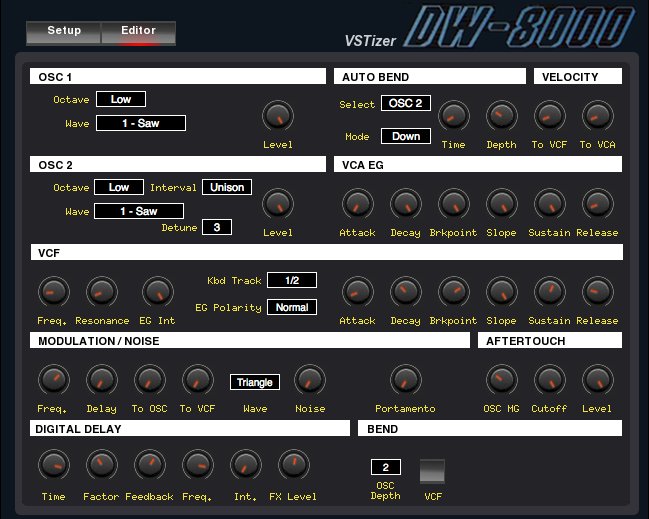Click the VCA EG Slope knob

[502, 204]
